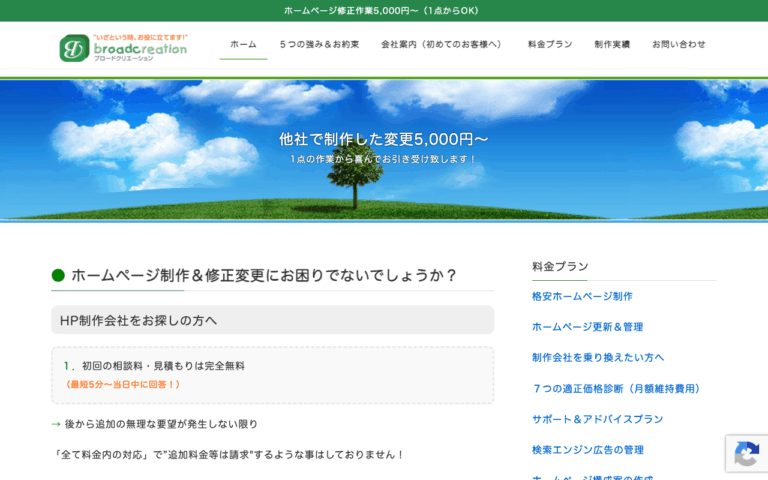Go to 会社案内（初めてのお客様へ）page
Screen dimensions: 768x480
point(443,44)
